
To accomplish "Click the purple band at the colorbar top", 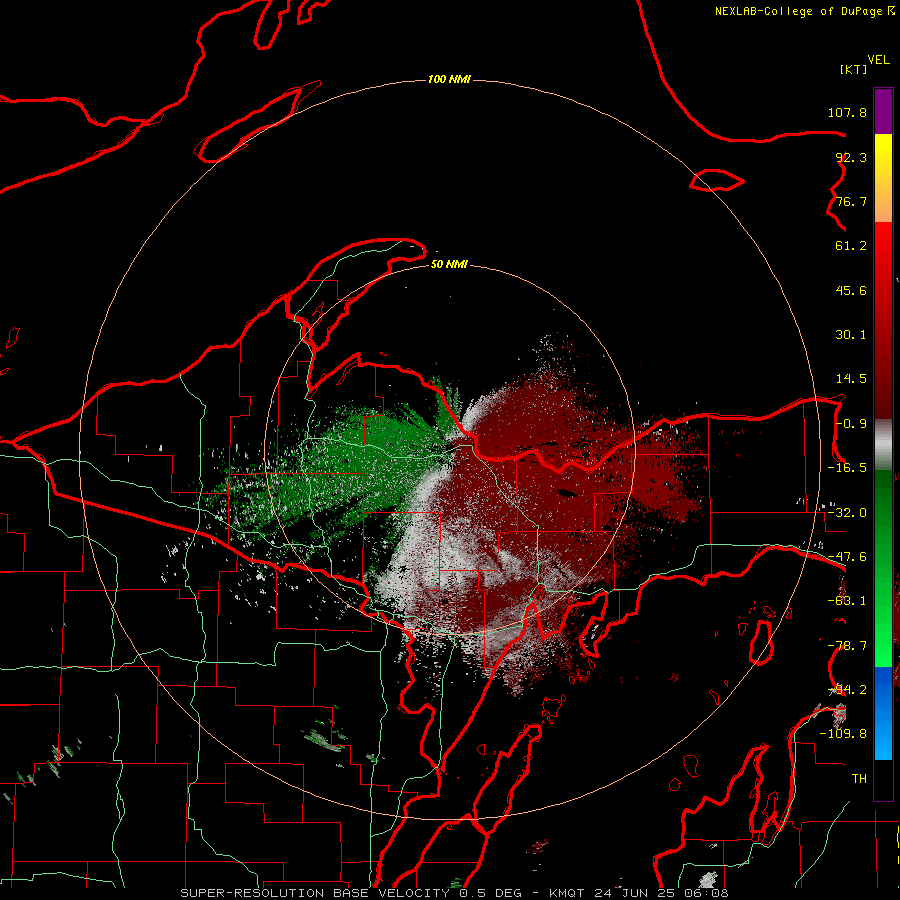I will pos(883,111).
